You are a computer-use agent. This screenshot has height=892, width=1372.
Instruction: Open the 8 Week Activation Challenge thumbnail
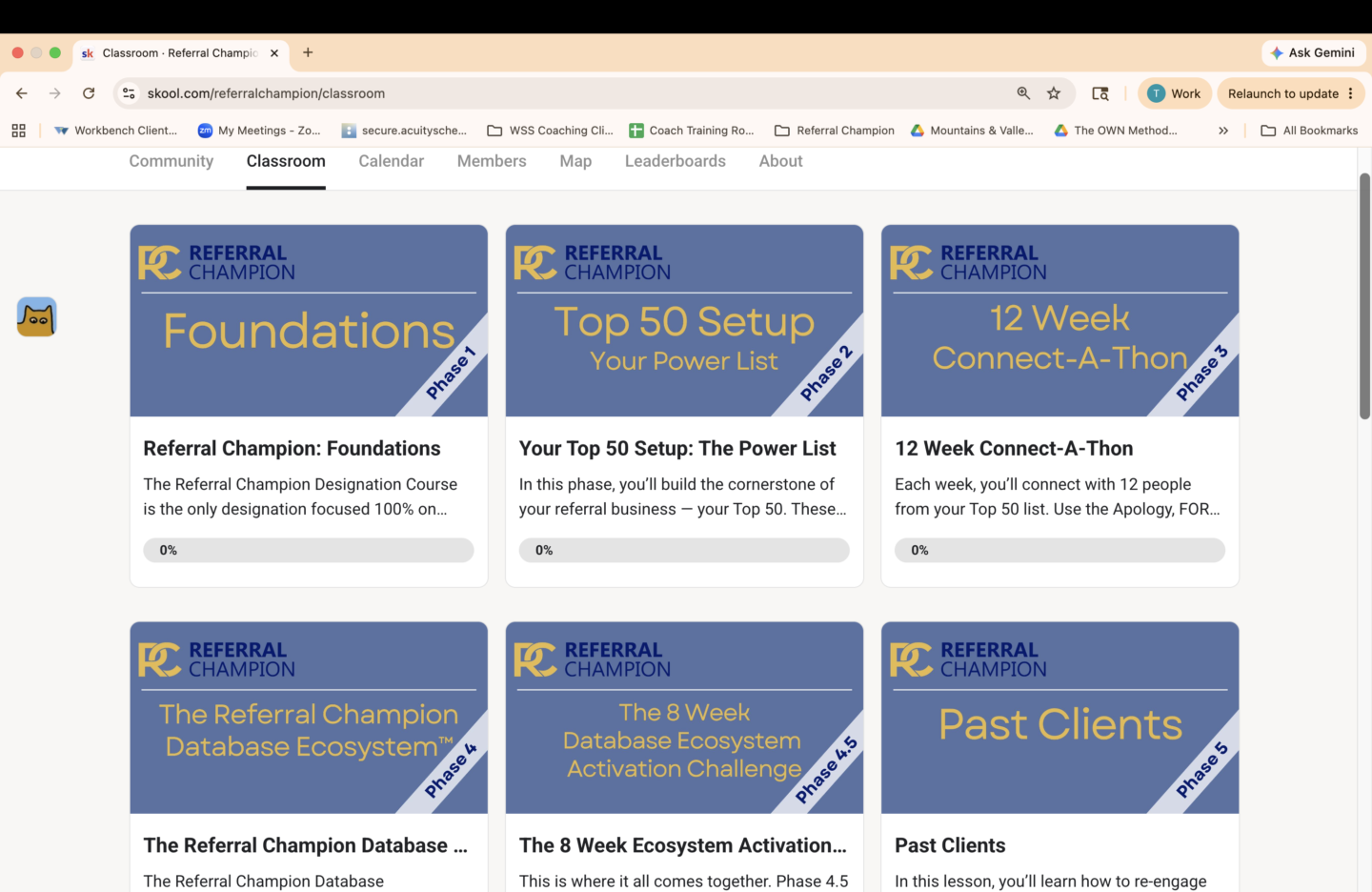684,718
